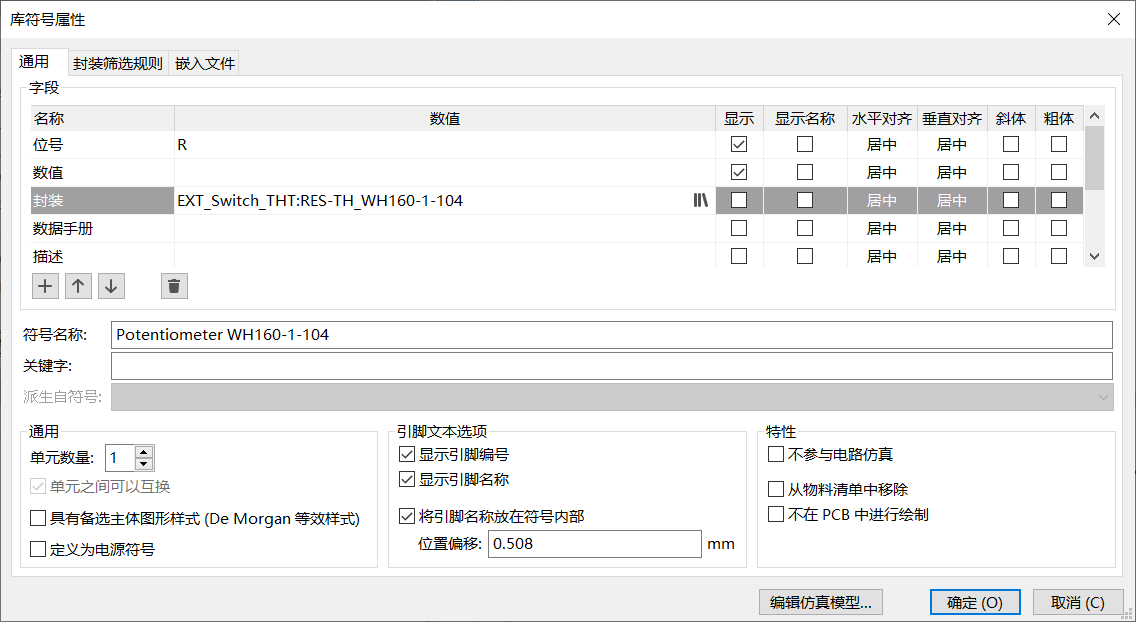Click into 符号名称 text field
Screen dimensions: 1136x622
[x=610, y=335]
